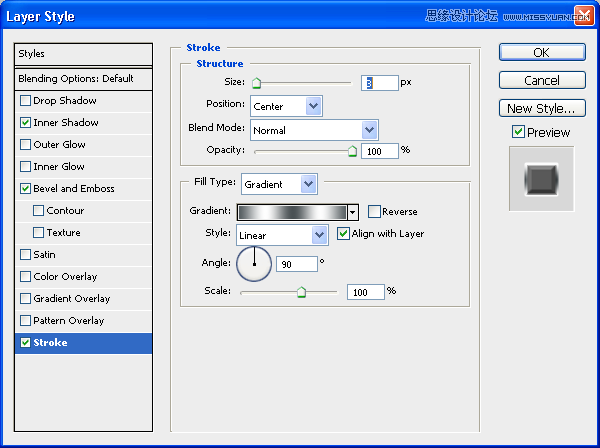Viewport: 600px width, 448px height.
Task: Tick the Pattern Overlay checkbox
Action: (25, 321)
